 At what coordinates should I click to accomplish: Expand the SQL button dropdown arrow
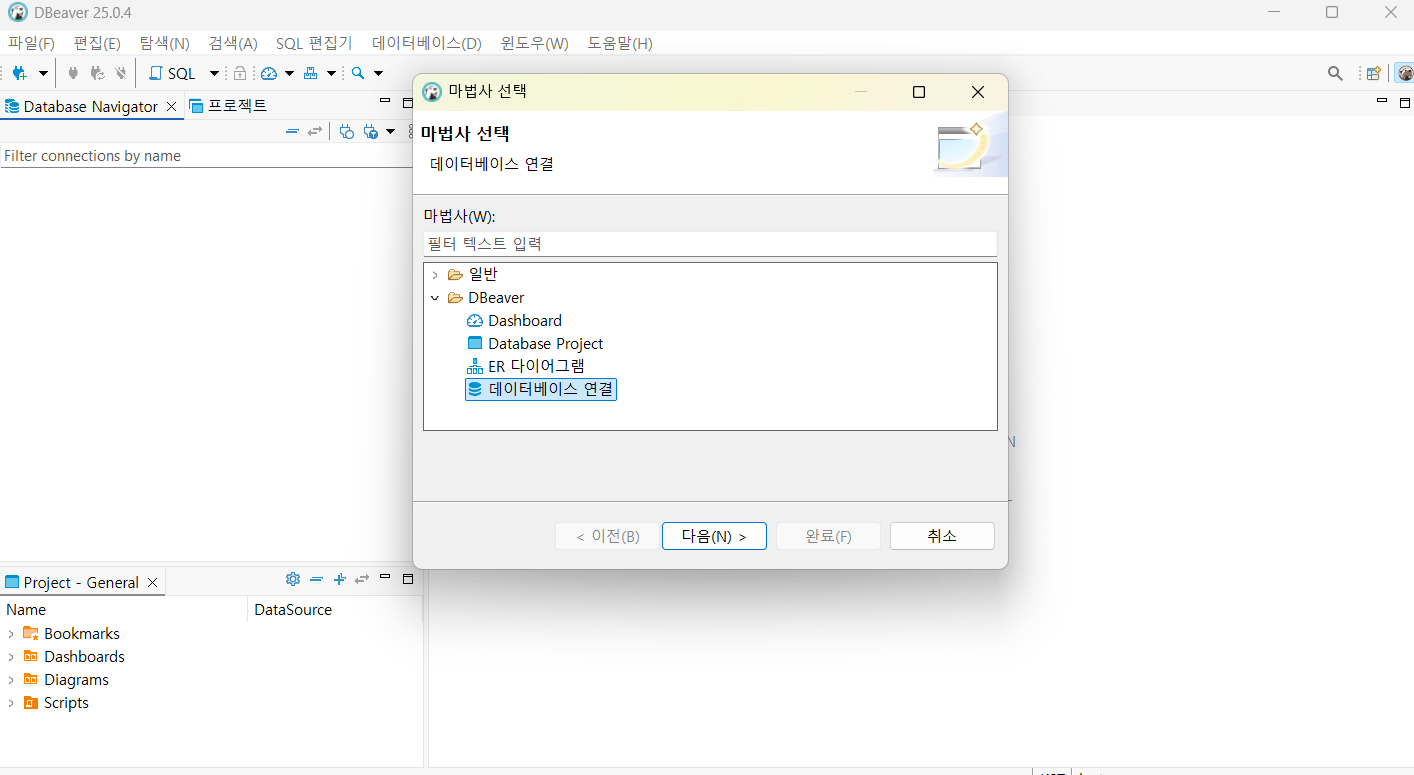(x=214, y=73)
